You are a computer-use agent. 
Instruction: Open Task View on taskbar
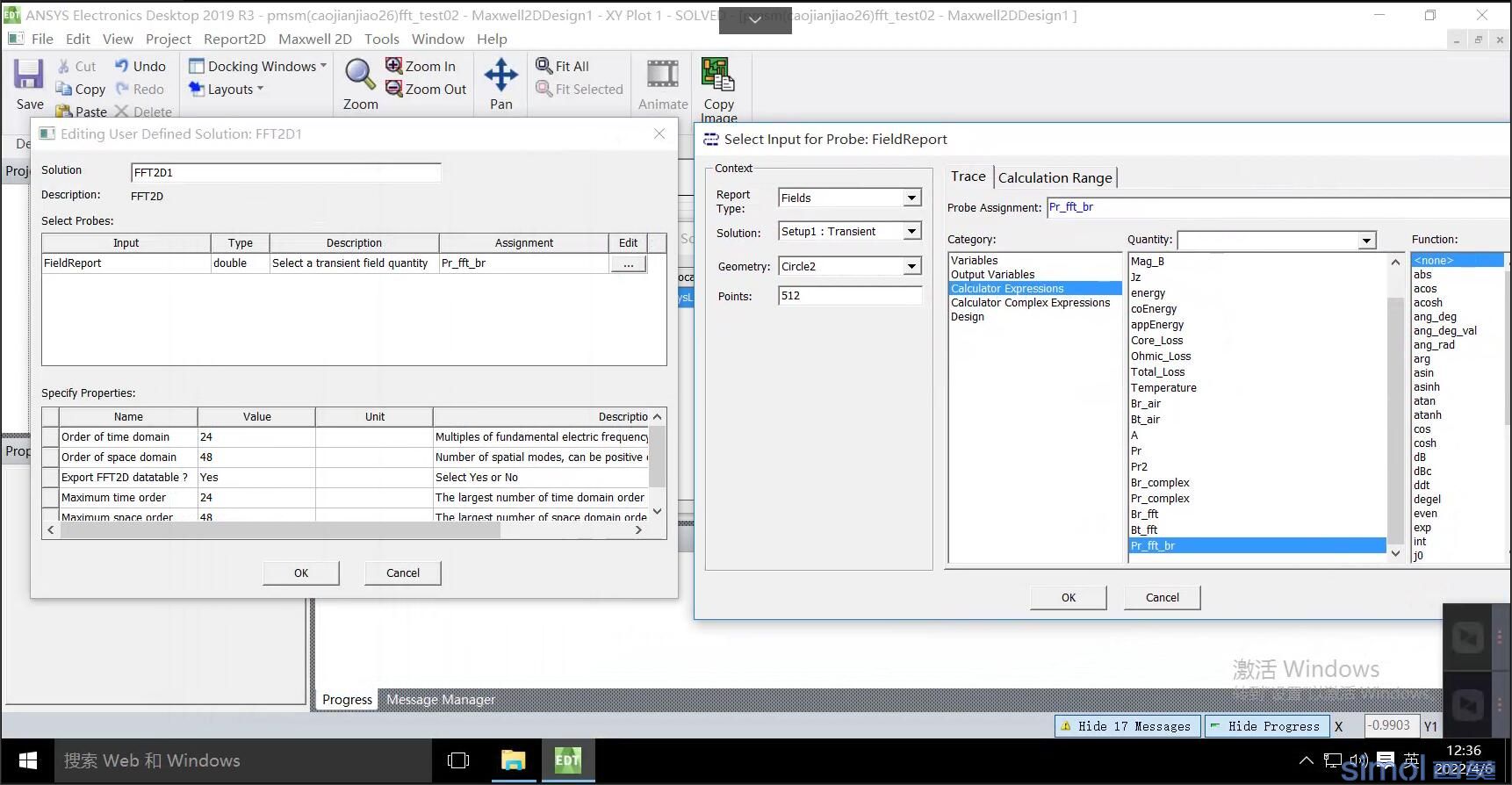click(x=458, y=760)
